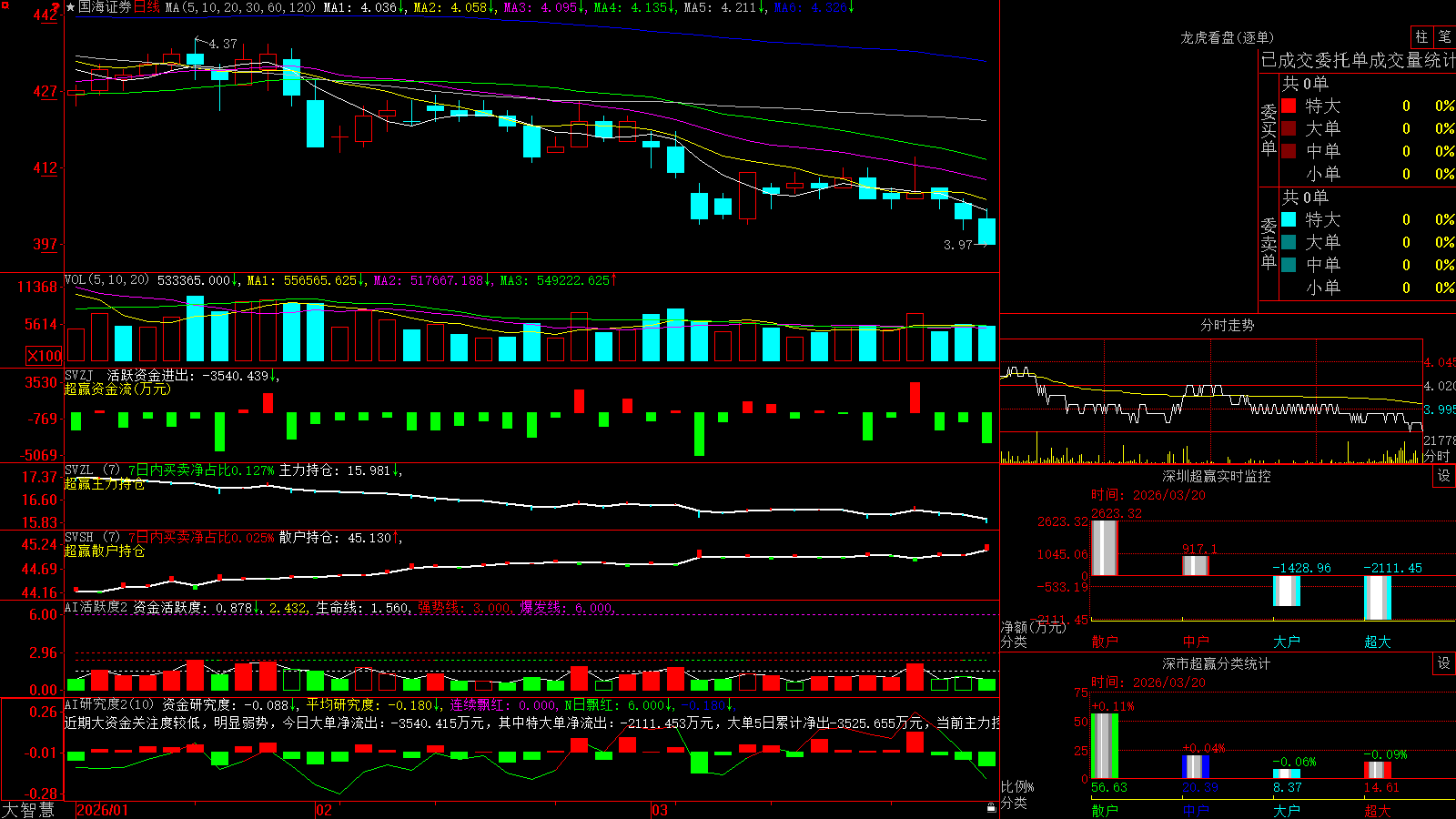Open AI研究度2(10) indicator label
The image size is (1456, 819).
pyautogui.click(x=110, y=704)
